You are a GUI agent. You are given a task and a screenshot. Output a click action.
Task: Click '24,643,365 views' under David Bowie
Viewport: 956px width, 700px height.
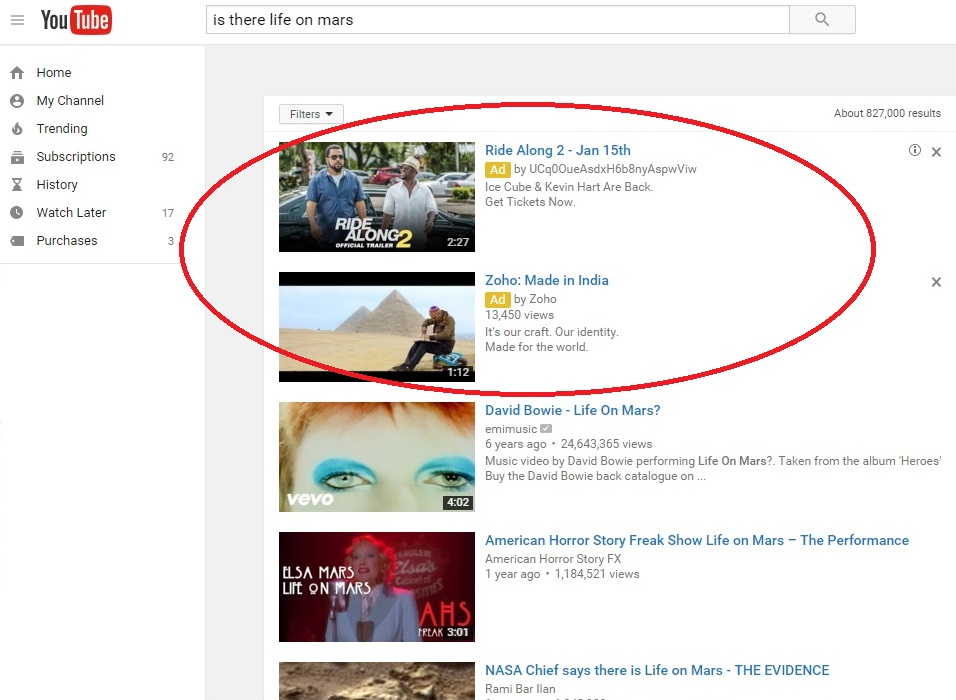[x=607, y=444]
